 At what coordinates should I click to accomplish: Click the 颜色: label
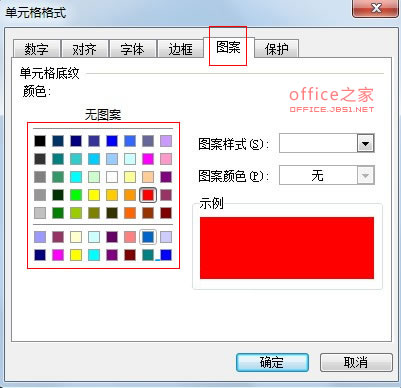37,91
